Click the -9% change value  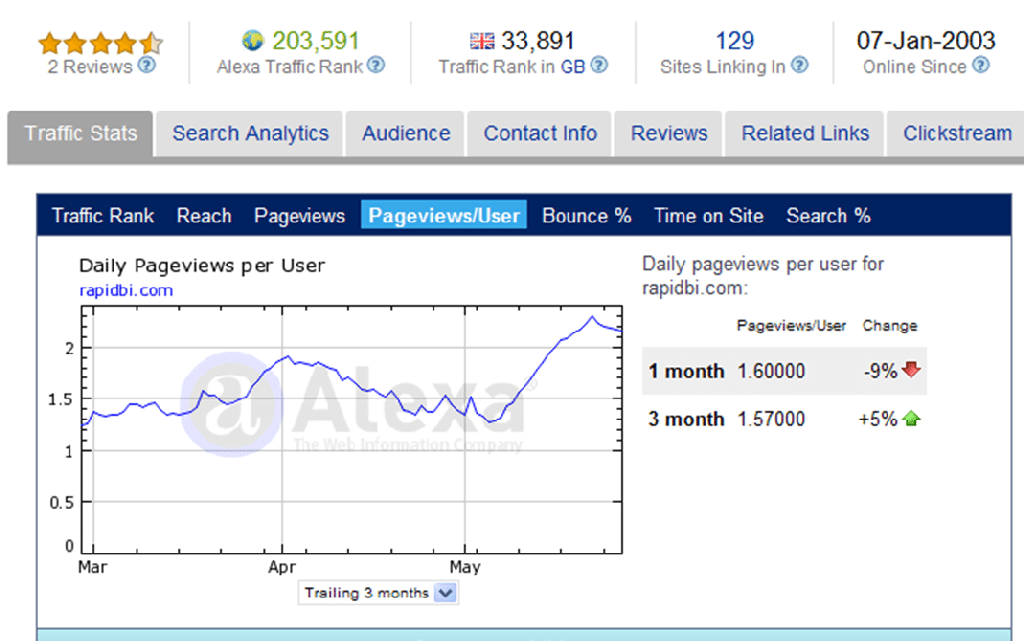tap(880, 371)
